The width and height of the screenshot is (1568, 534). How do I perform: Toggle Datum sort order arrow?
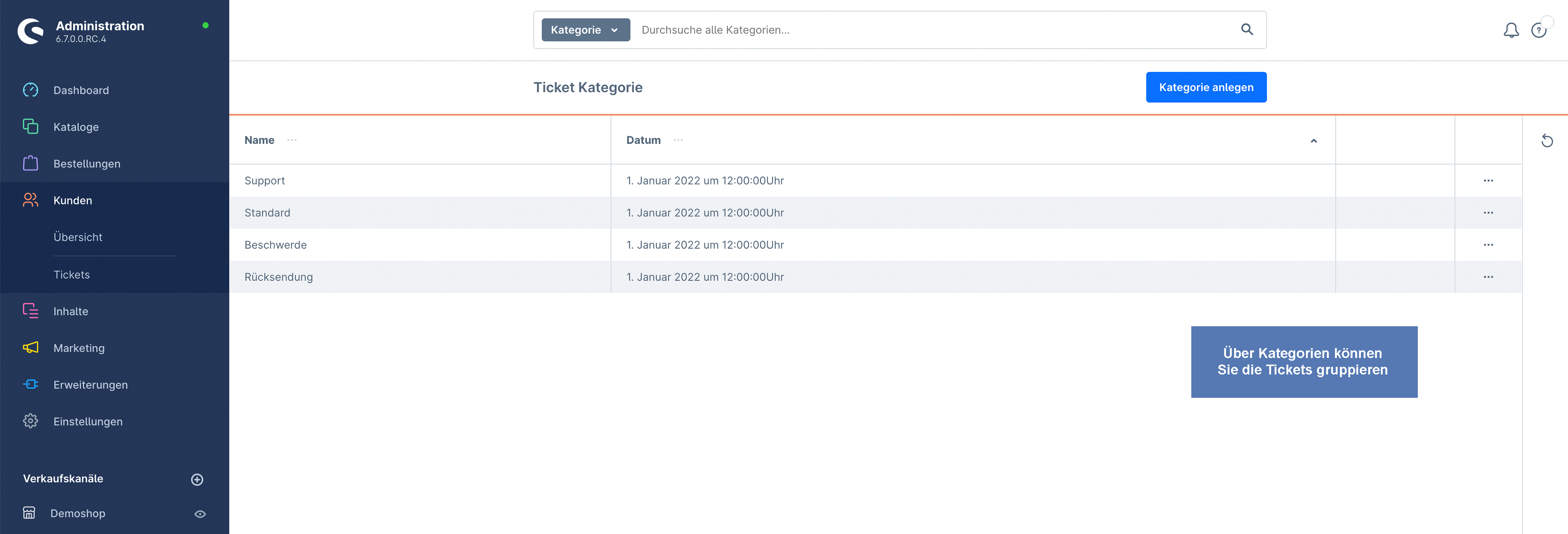(x=1314, y=141)
